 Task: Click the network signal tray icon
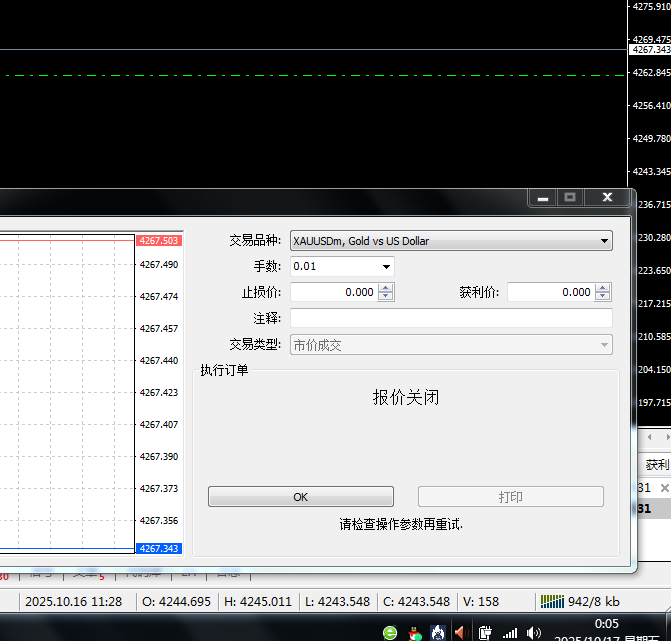510,632
